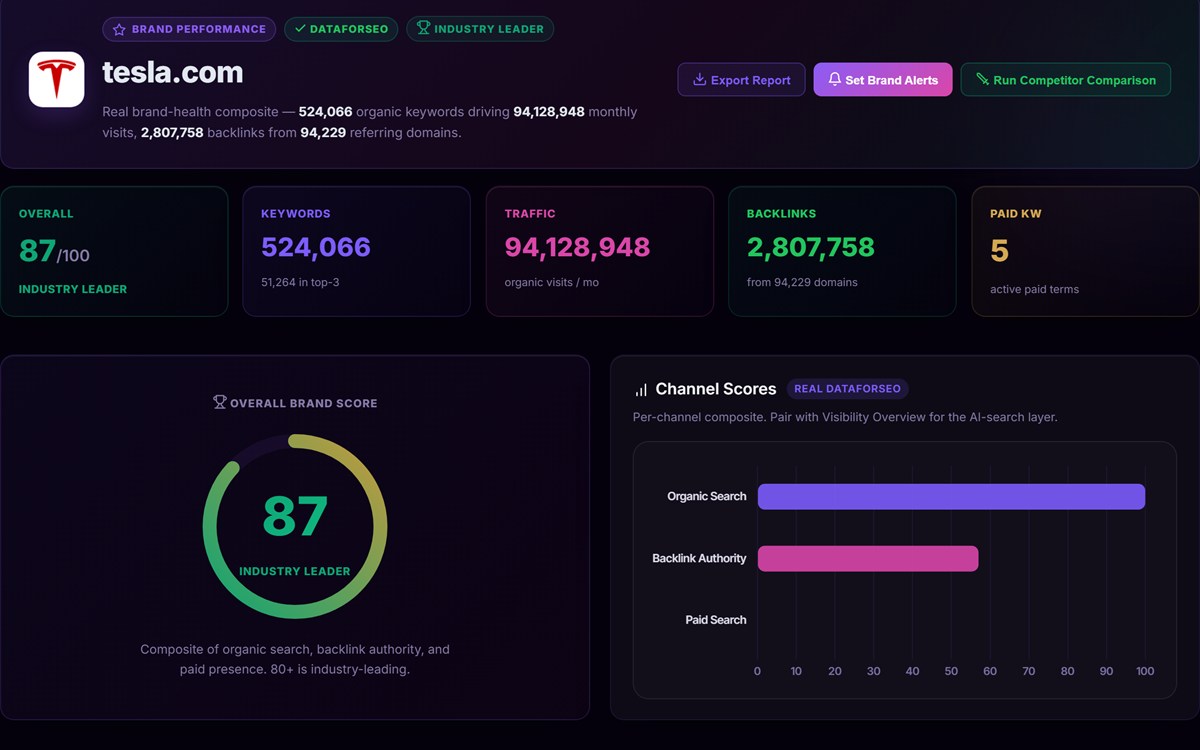Click the per-channel composite description text
Viewport: 1200px width, 750px height.
[x=845, y=417]
